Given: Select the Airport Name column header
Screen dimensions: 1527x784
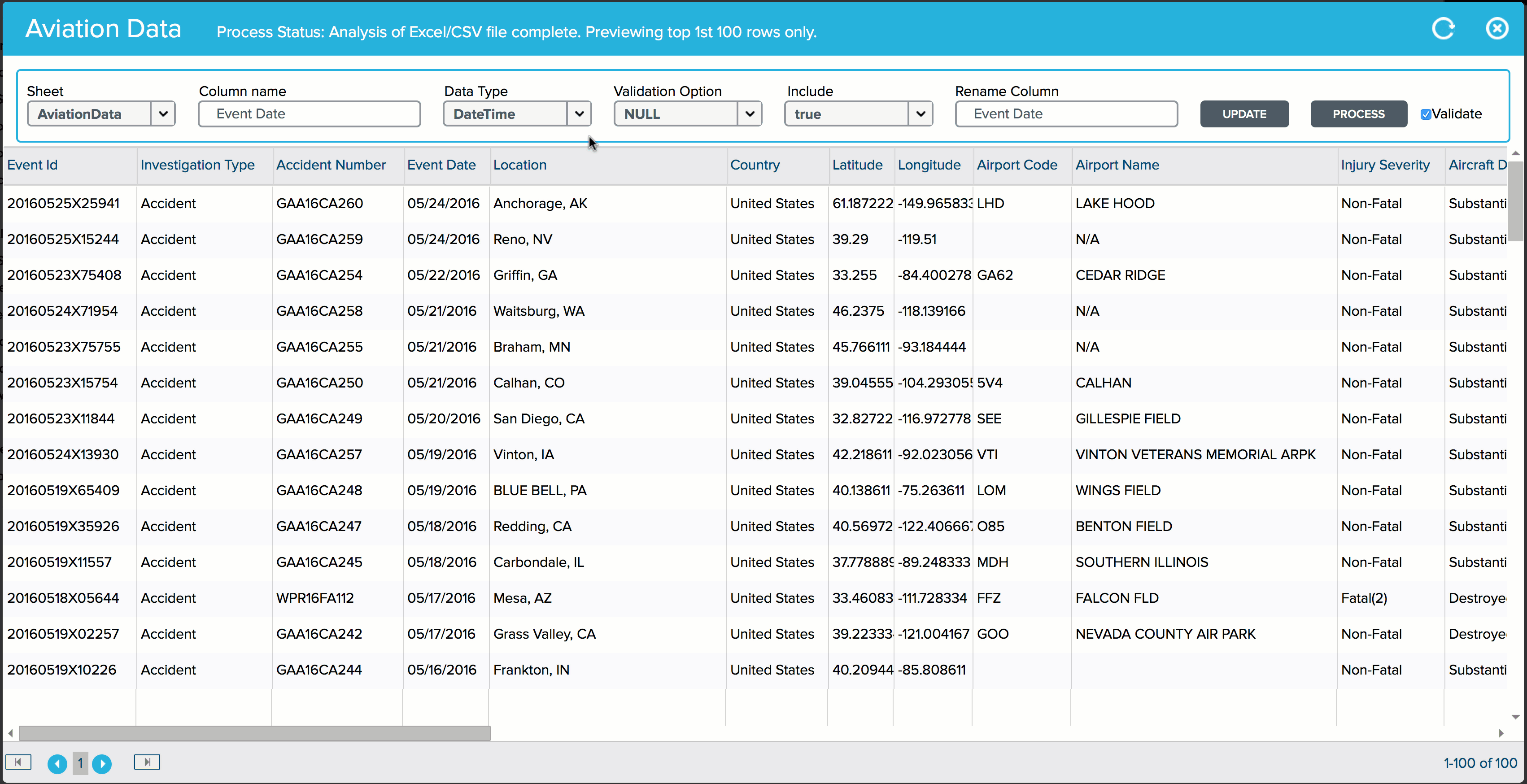Looking at the screenshot, I should click(1117, 165).
